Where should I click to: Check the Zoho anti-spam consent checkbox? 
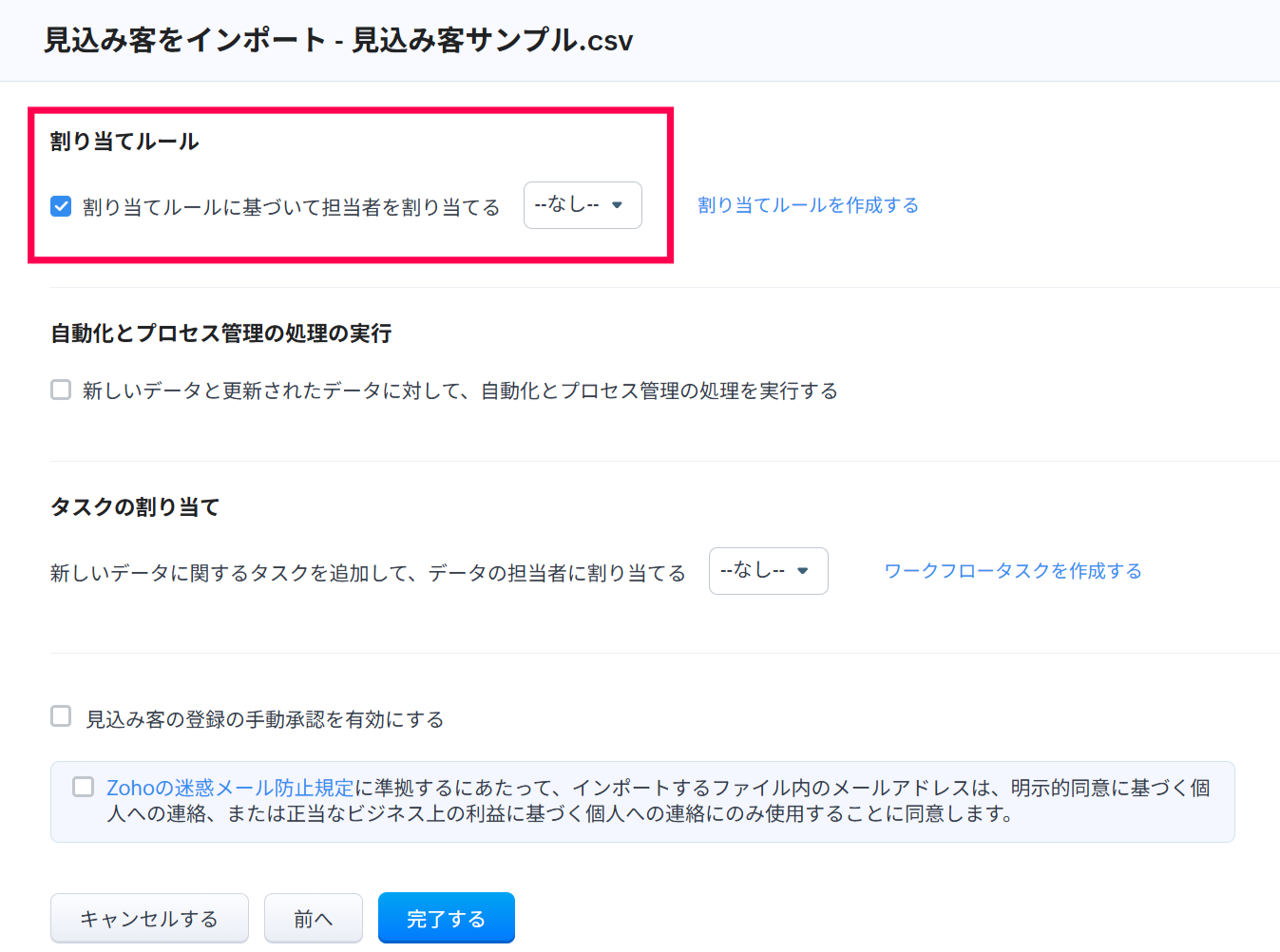click(84, 787)
